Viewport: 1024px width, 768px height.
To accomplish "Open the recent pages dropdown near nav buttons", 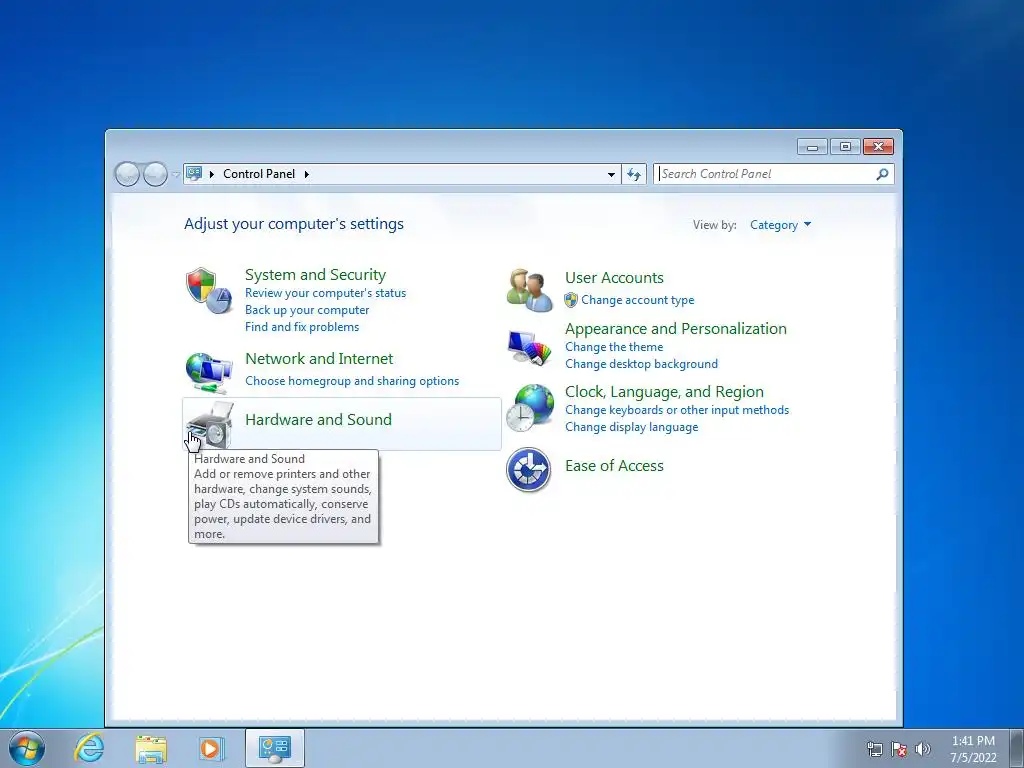I will tap(175, 174).
